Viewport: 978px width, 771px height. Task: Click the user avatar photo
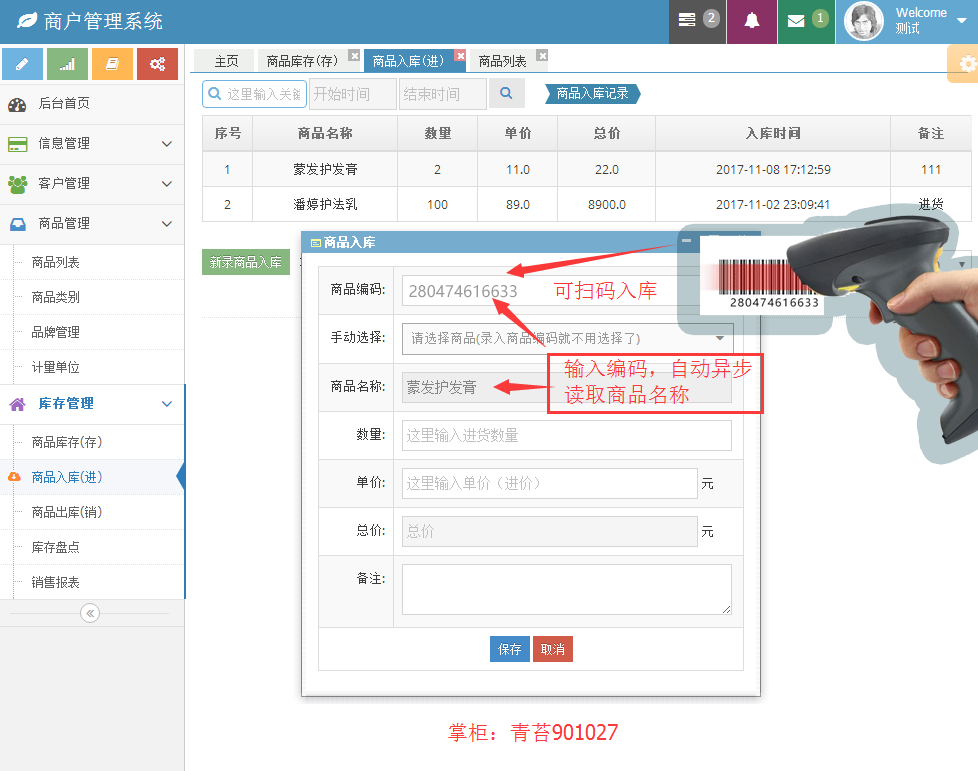pos(864,21)
